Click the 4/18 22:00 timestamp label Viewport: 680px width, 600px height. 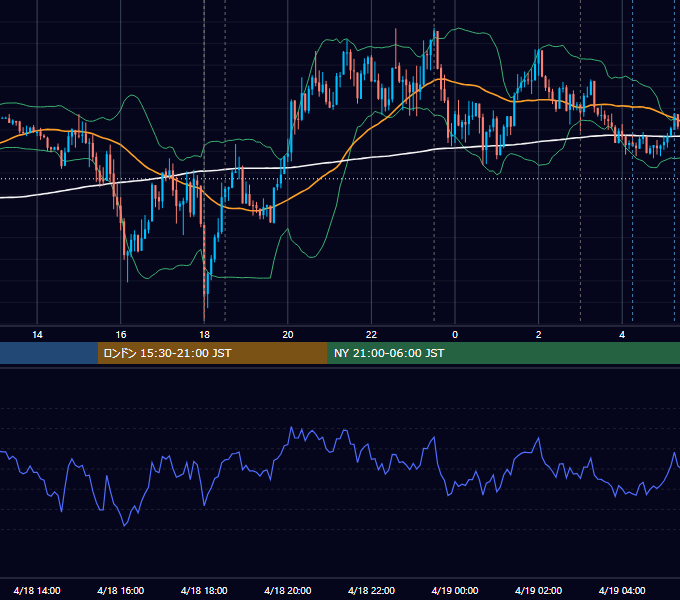coord(371,590)
